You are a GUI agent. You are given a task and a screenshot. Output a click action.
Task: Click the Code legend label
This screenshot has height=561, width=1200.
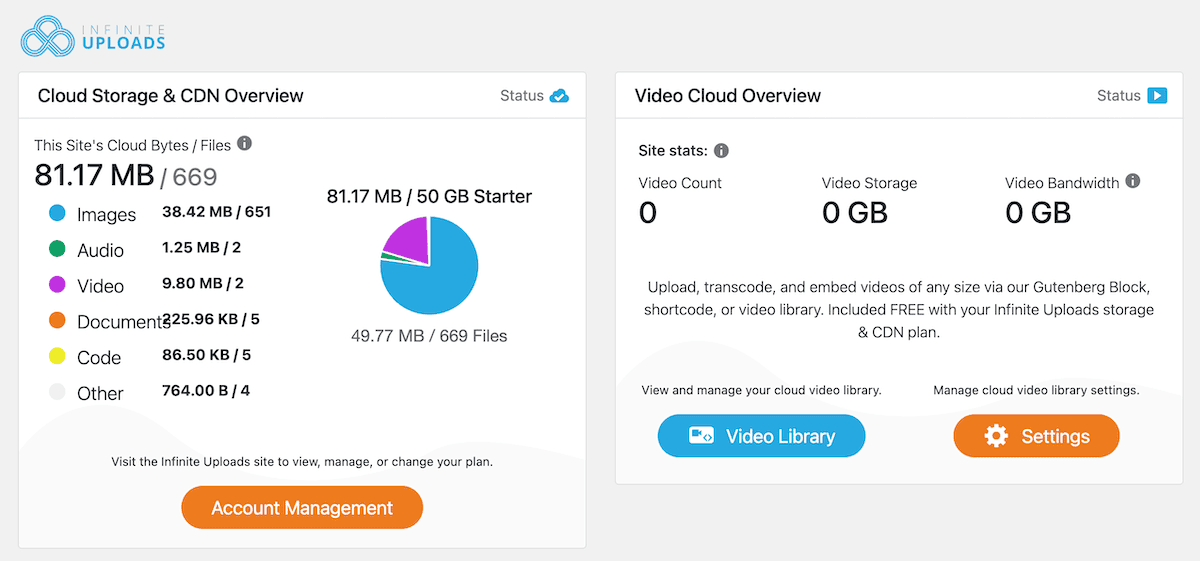[x=99, y=358]
